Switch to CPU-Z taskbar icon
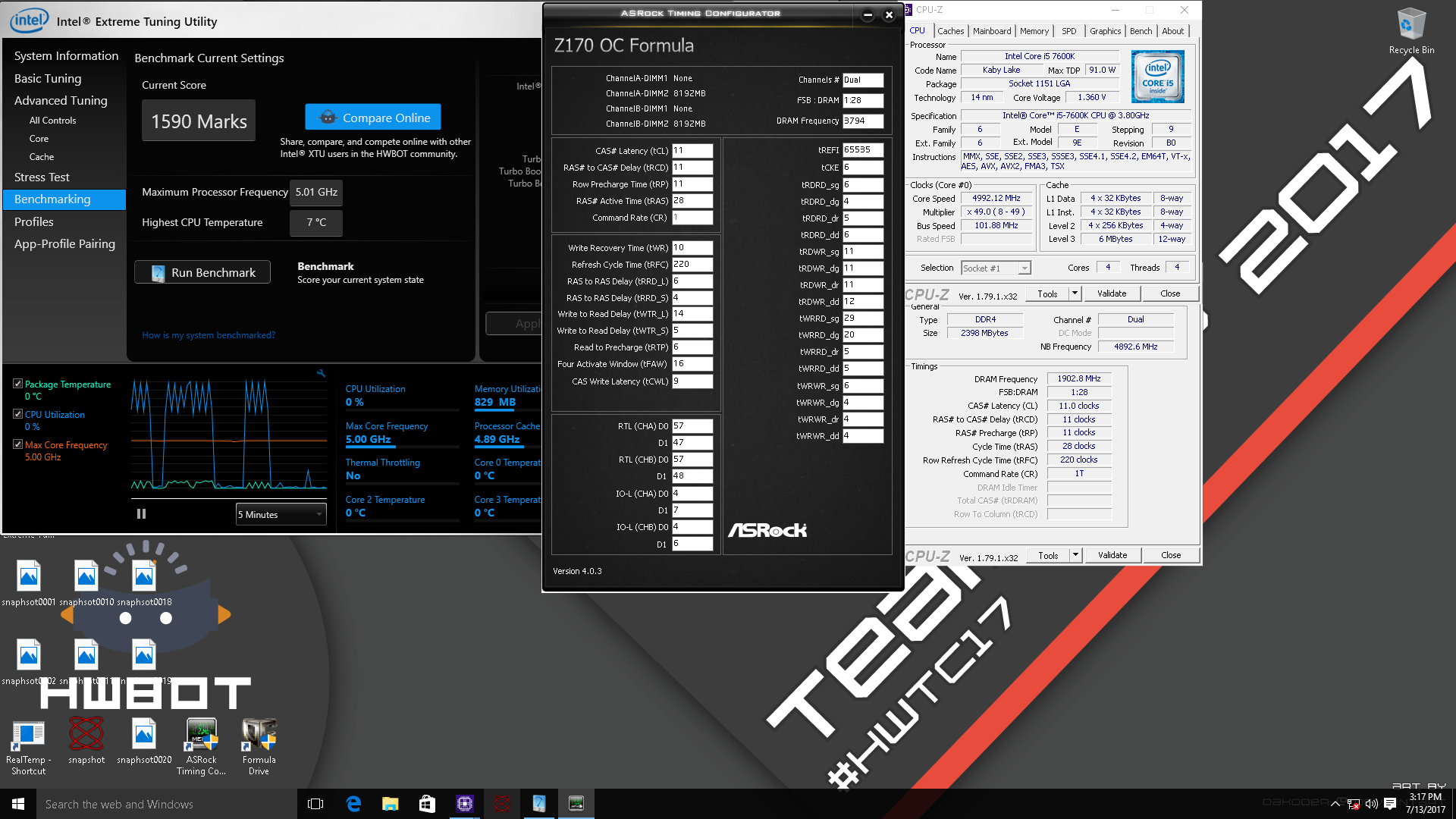1456x819 pixels. 465,804
